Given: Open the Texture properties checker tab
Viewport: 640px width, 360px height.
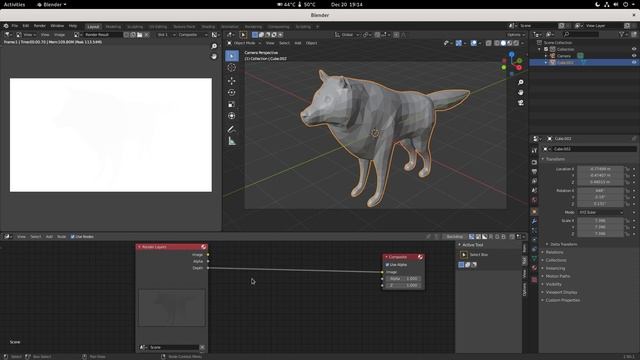Looking at the screenshot, I should (534, 280).
